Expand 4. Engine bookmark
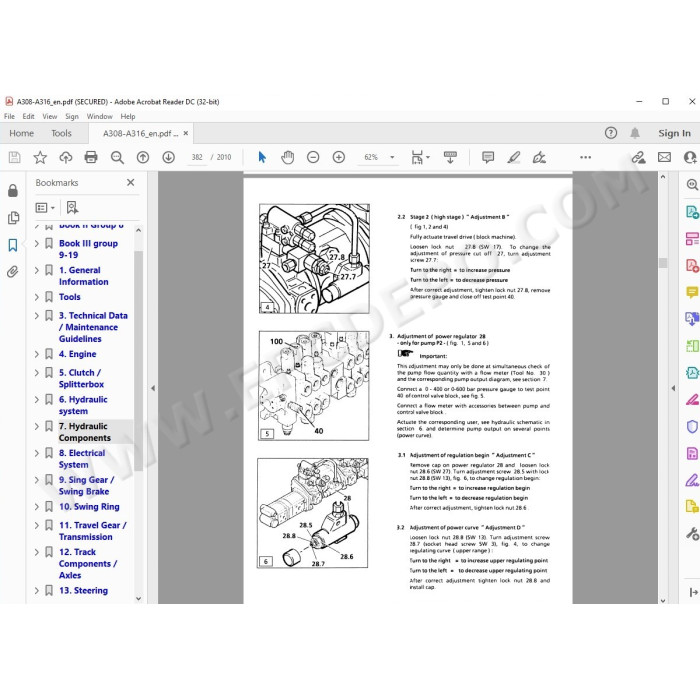Screen dimensions: 700x700 pos(37,354)
